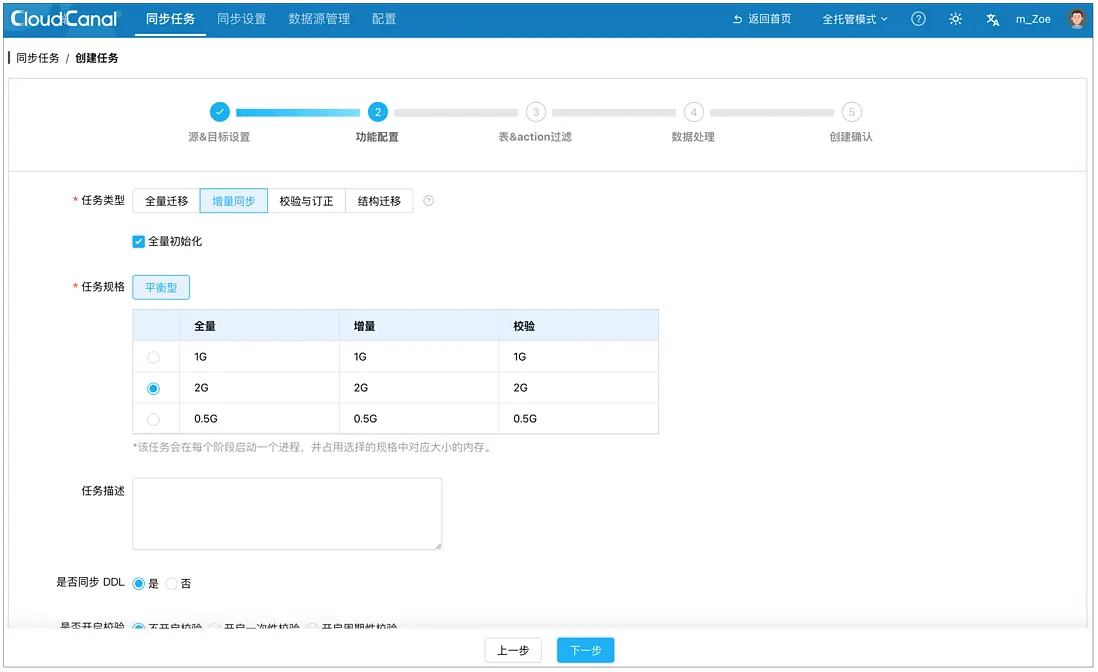The height and width of the screenshot is (672, 1098).
Task: Open the 同步任务 top tab
Action: click(x=170, y=19)
